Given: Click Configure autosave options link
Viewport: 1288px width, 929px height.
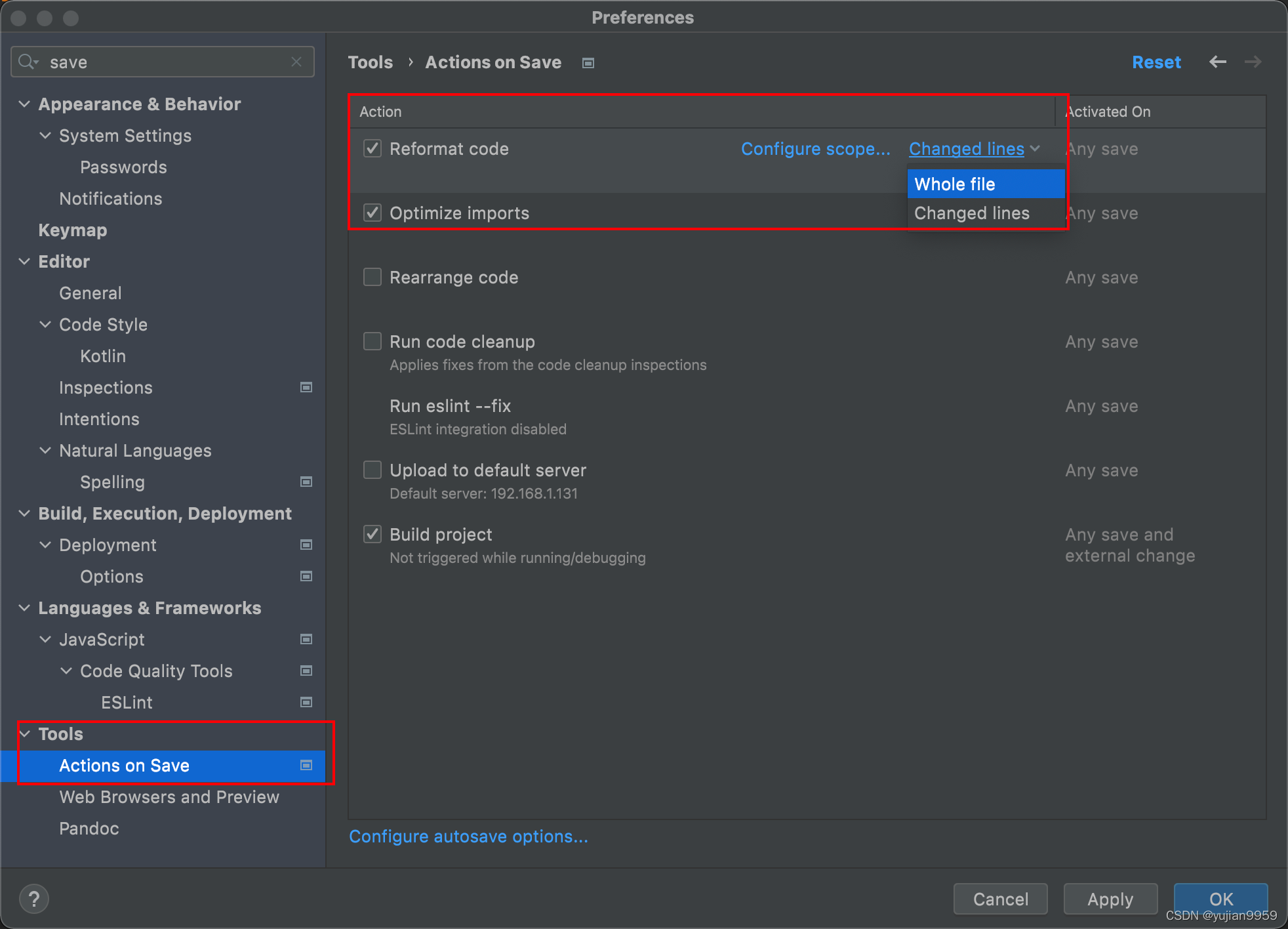Looking at the screenshot, I should (x=470, y=836).
